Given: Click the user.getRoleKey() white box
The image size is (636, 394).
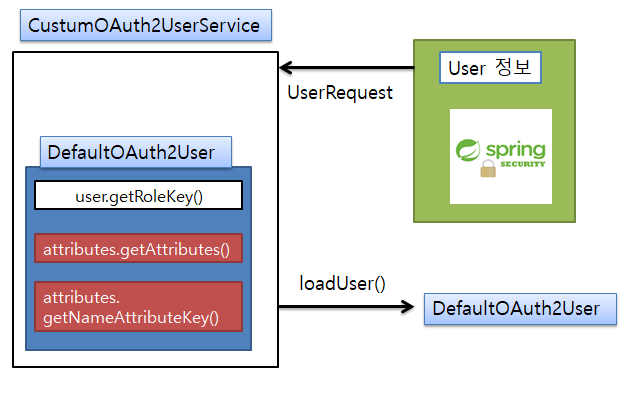Looking at the screenshot, I should (x=138, y=195).
